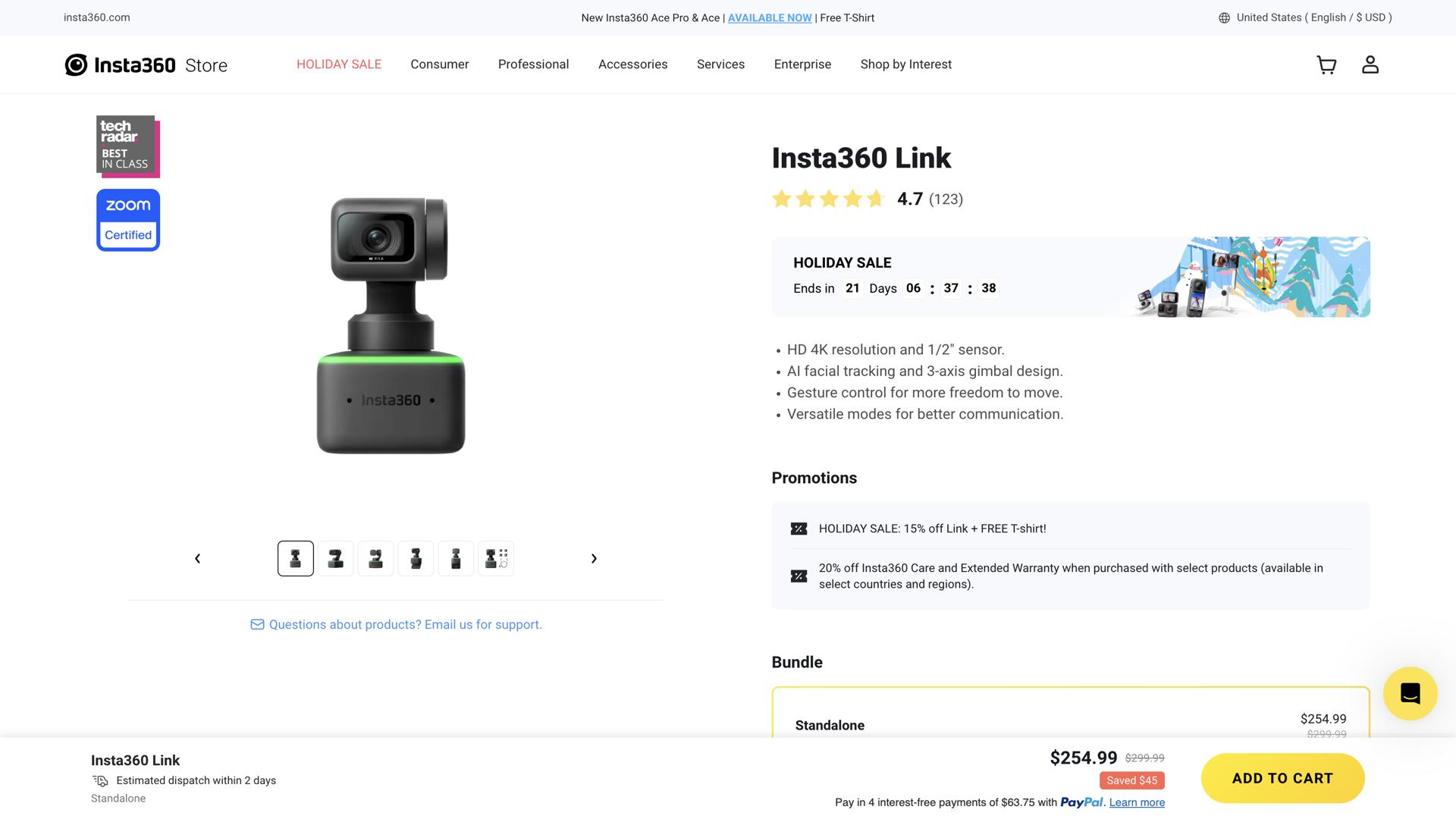Open the Shop by Interest menu

point(905,64)
